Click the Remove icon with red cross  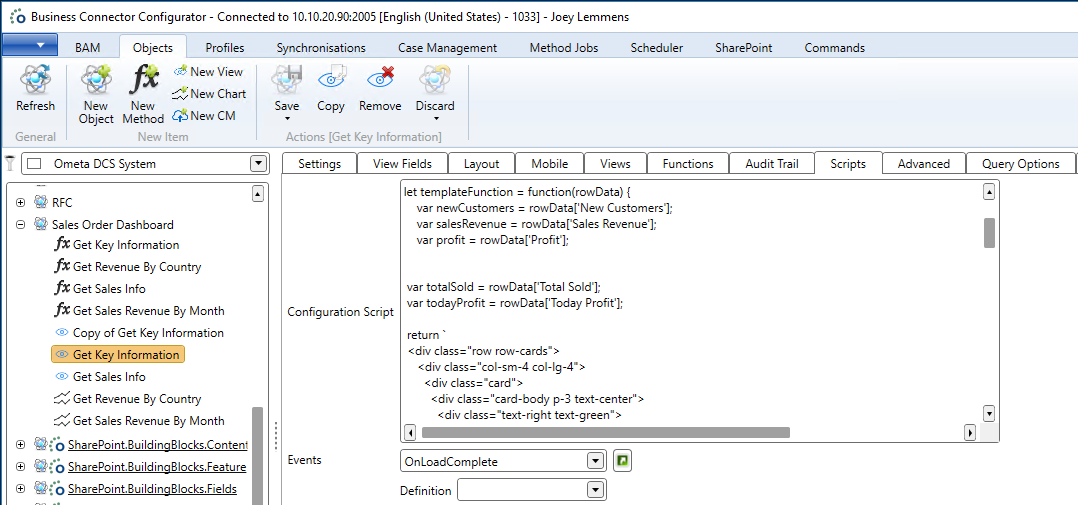pos(380,80)
